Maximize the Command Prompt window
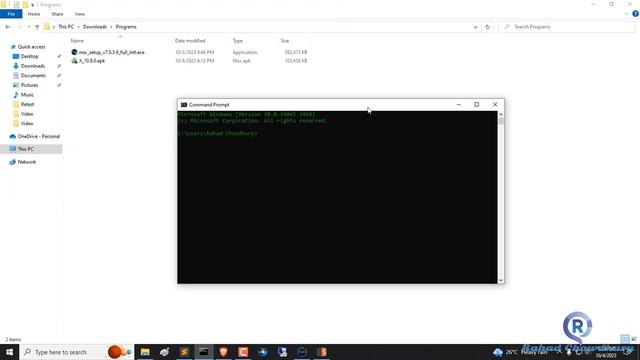This screenshot has width=640, height=360. (476, 105)
